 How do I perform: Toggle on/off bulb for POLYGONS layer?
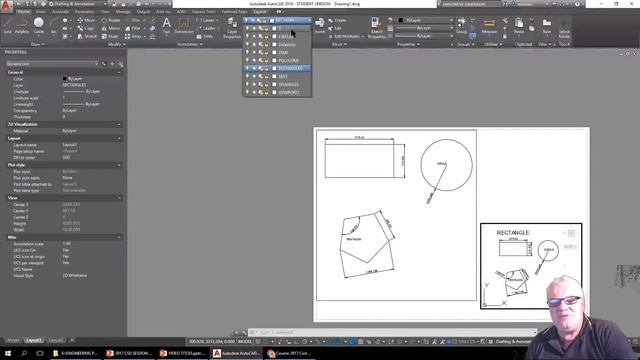[x=247, y=60]
